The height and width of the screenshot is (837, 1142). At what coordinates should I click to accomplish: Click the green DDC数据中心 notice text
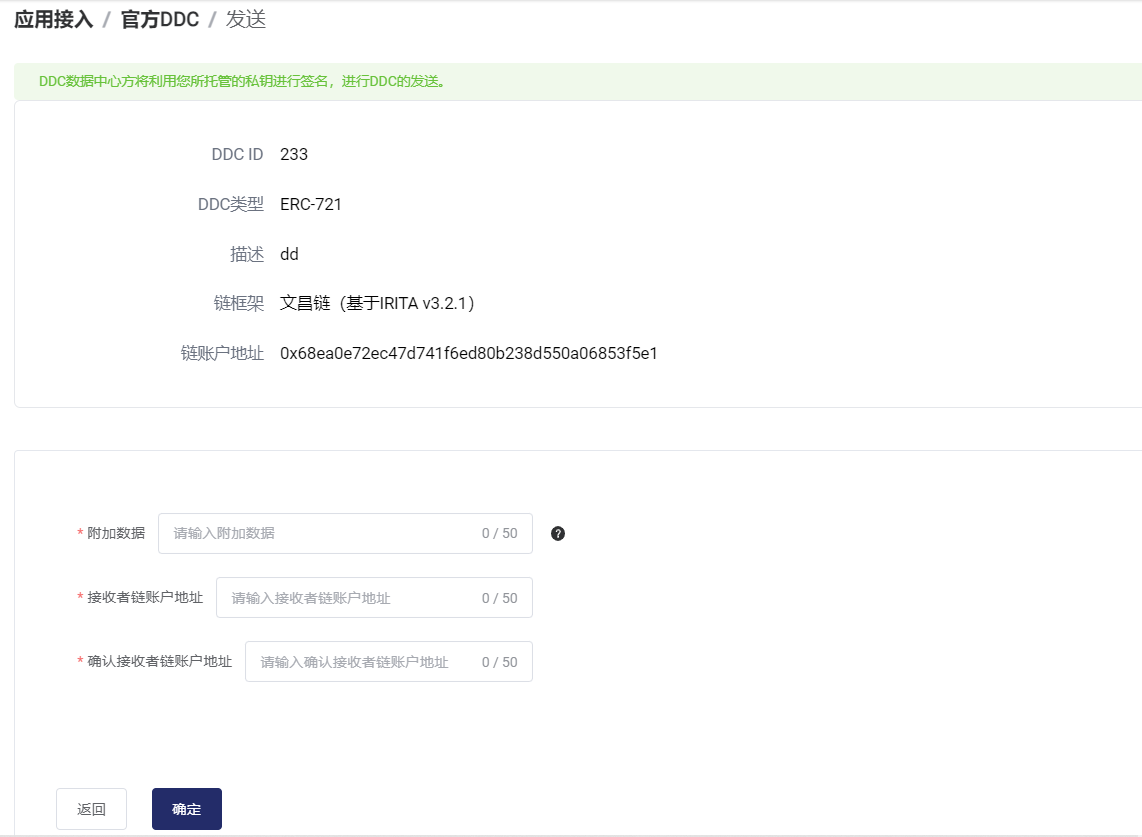242,82
